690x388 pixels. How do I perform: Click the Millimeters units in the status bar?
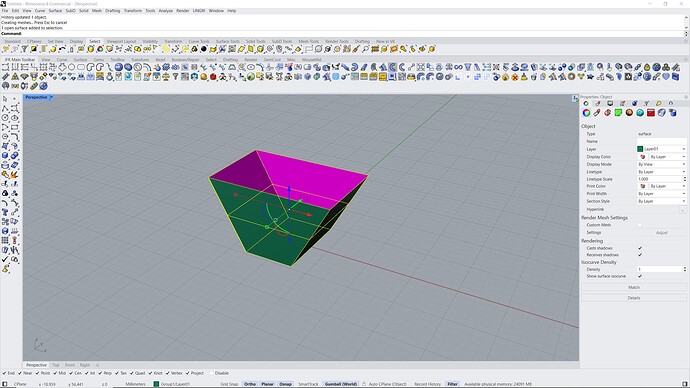click(x=136, y=384)
